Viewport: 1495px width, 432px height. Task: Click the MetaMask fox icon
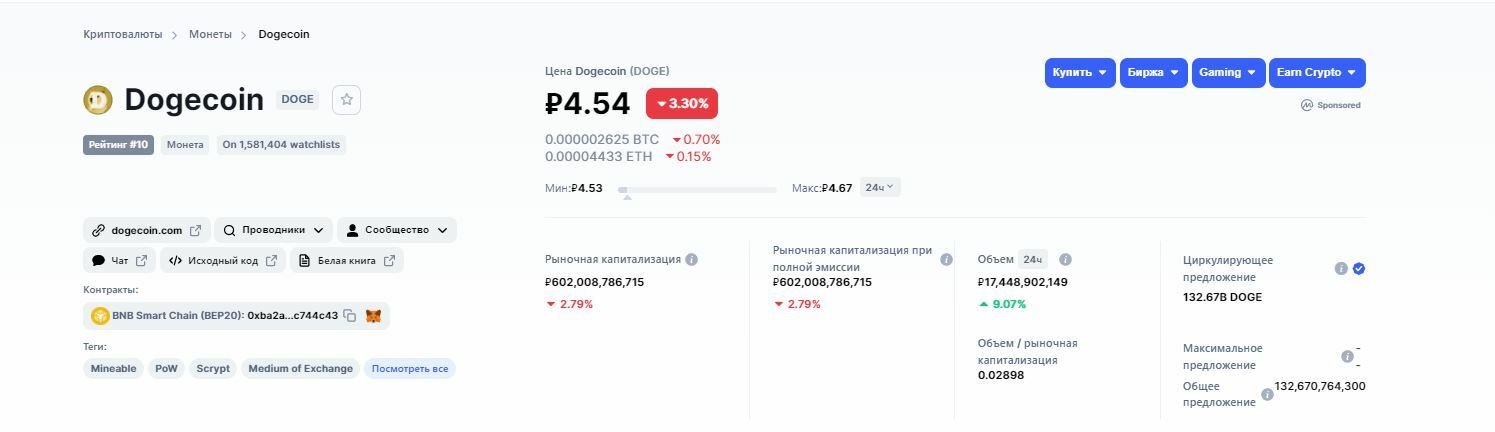click(x=373, y=316)
